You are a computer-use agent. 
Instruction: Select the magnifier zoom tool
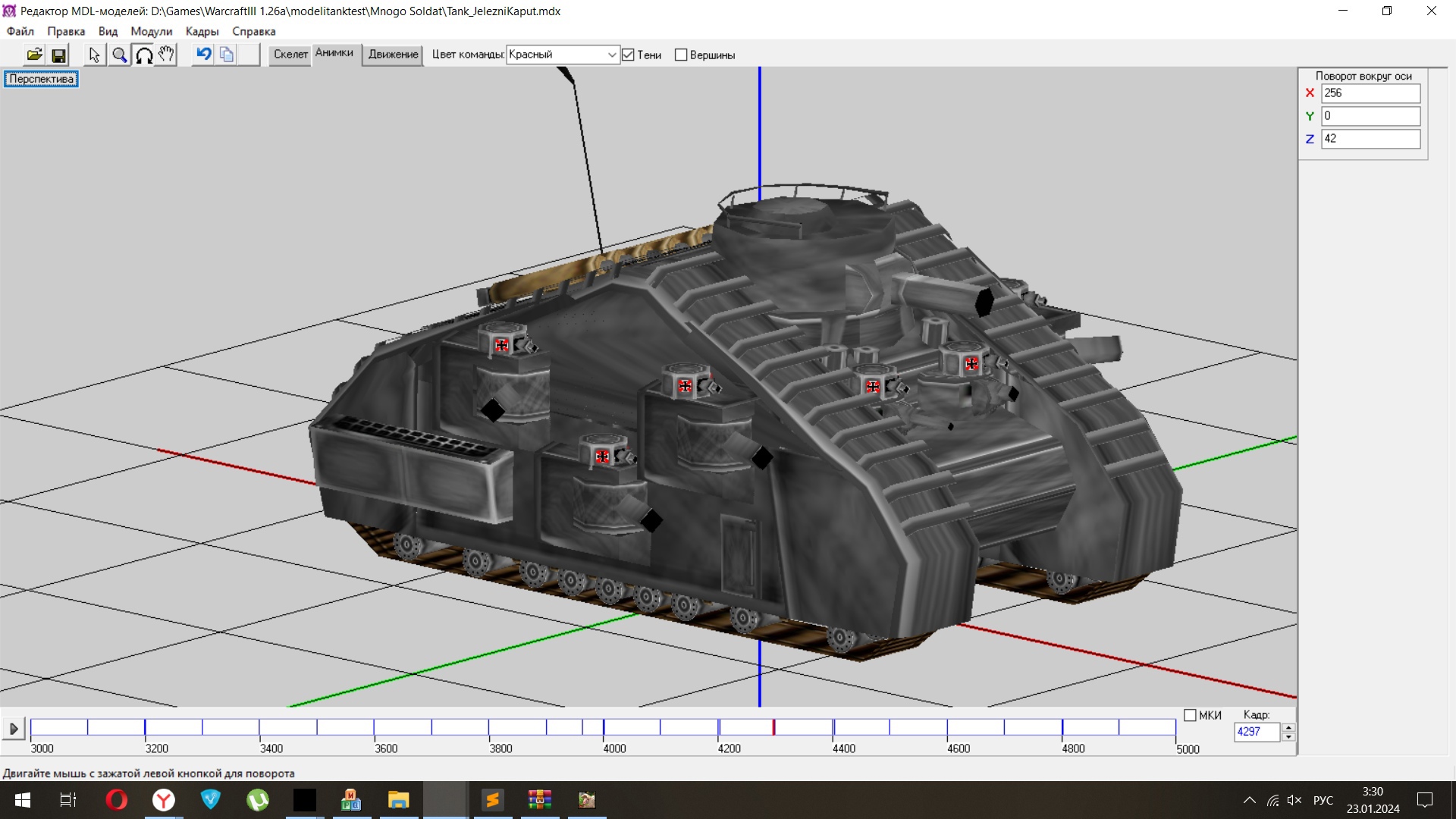119,55
